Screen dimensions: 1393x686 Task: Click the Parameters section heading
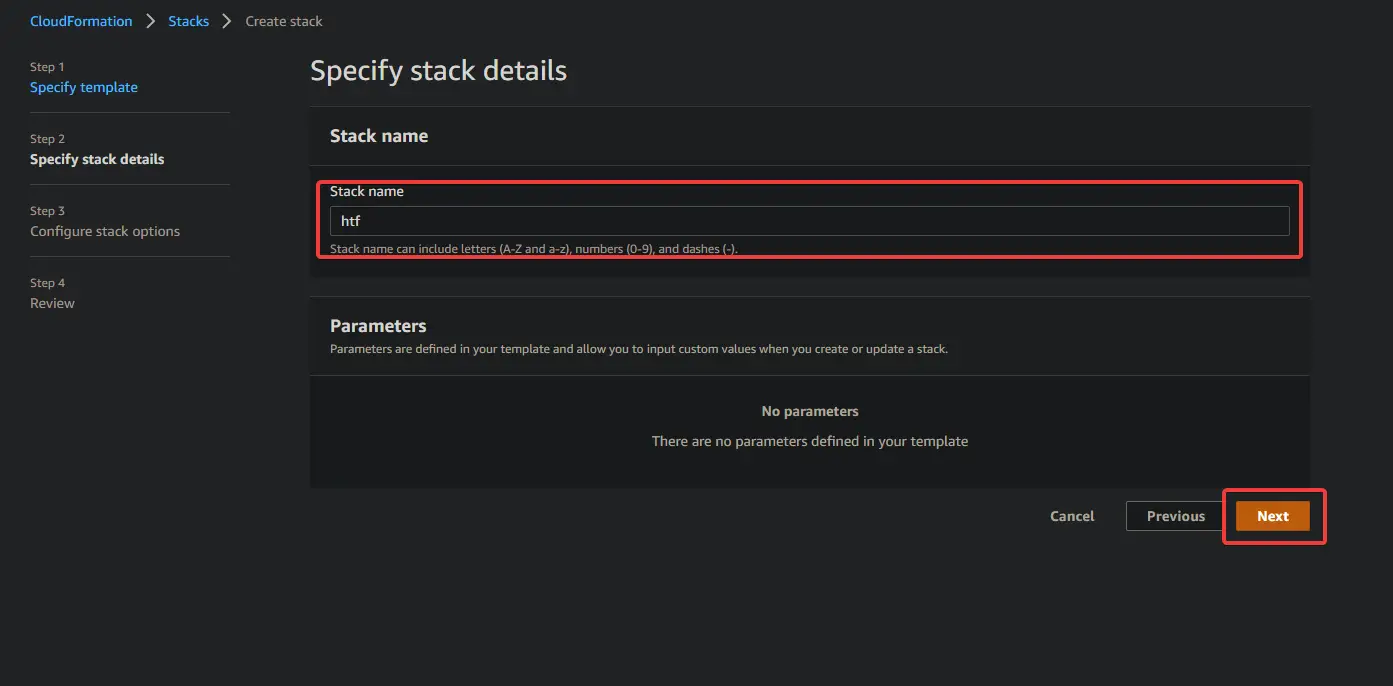[378, 325]
